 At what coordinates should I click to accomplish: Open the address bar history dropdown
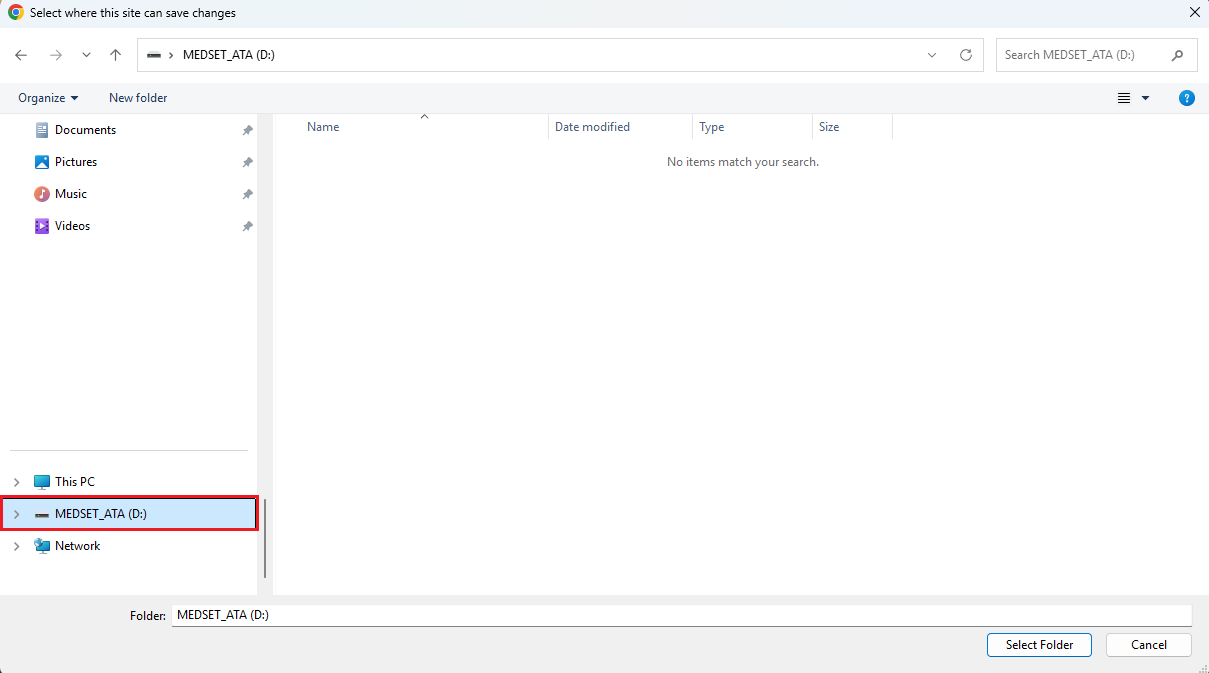tap(931, 55)
